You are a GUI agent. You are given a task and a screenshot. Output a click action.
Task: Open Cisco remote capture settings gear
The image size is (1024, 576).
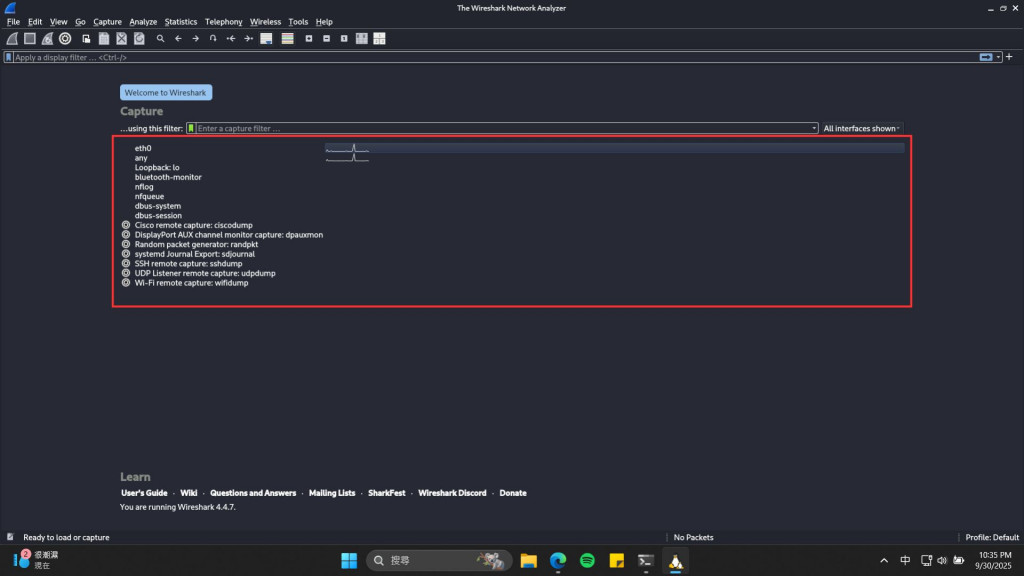pyautogui.click(x=126, y=225)
